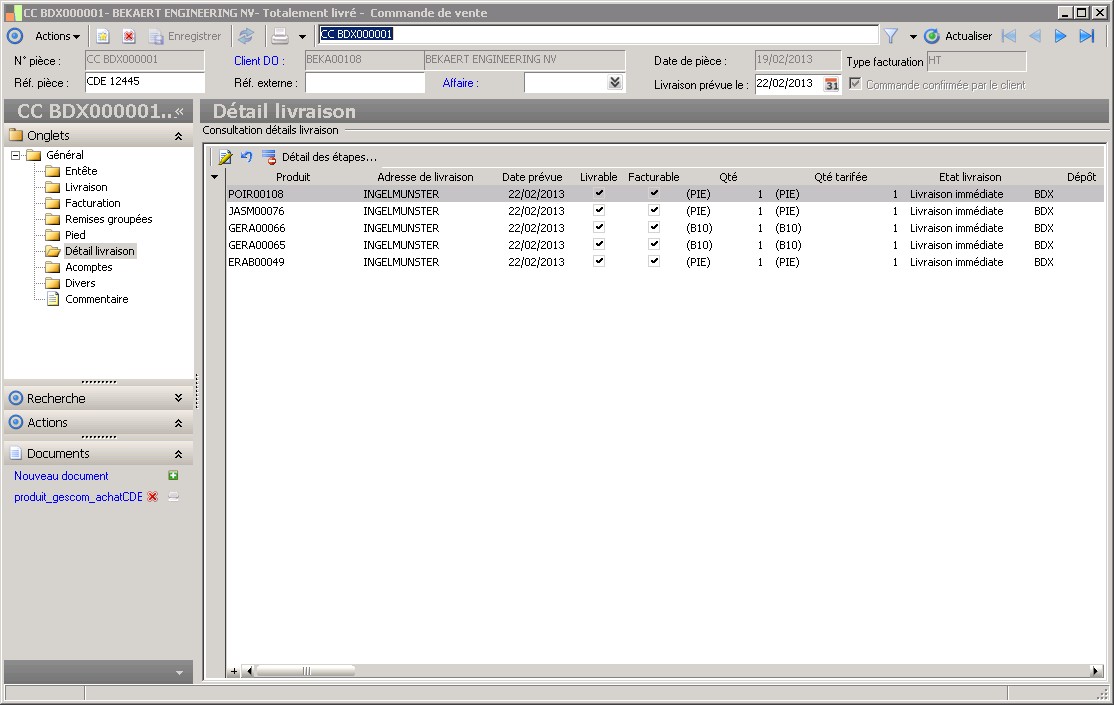Toggle Livrable checkbox for ERAB00049

point(599,262)
